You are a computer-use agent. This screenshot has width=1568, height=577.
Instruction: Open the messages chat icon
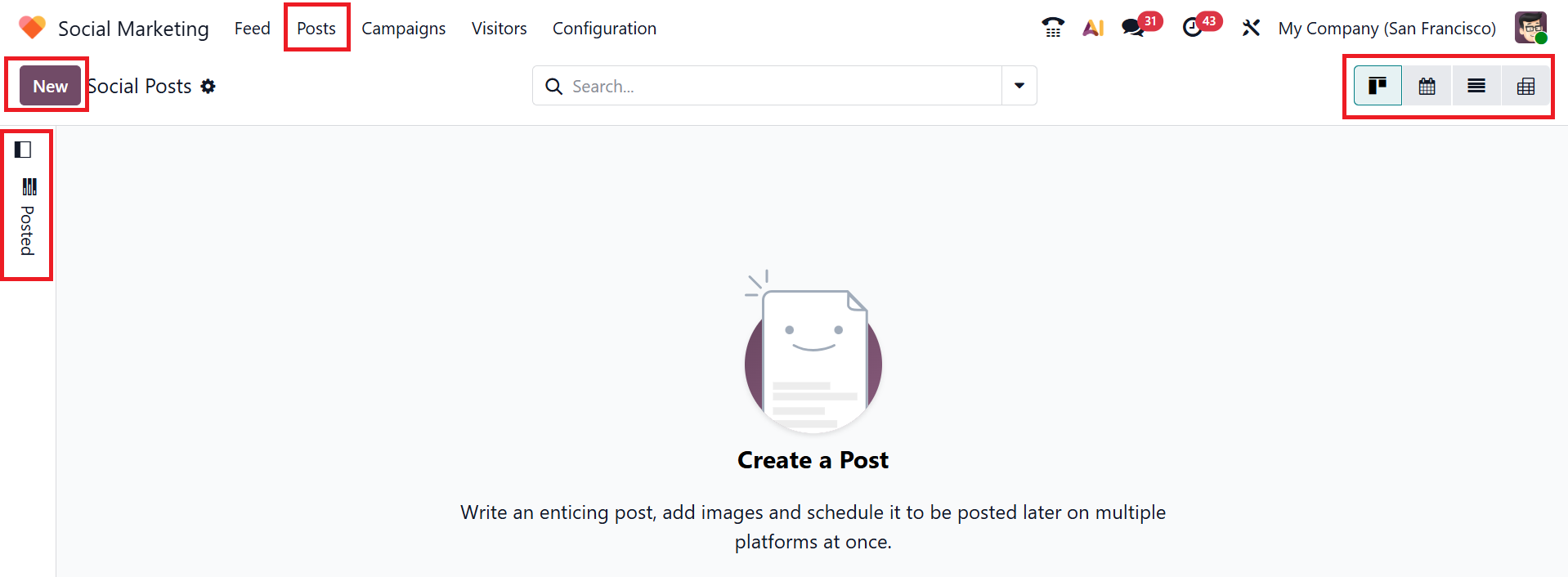(1133, 28)
